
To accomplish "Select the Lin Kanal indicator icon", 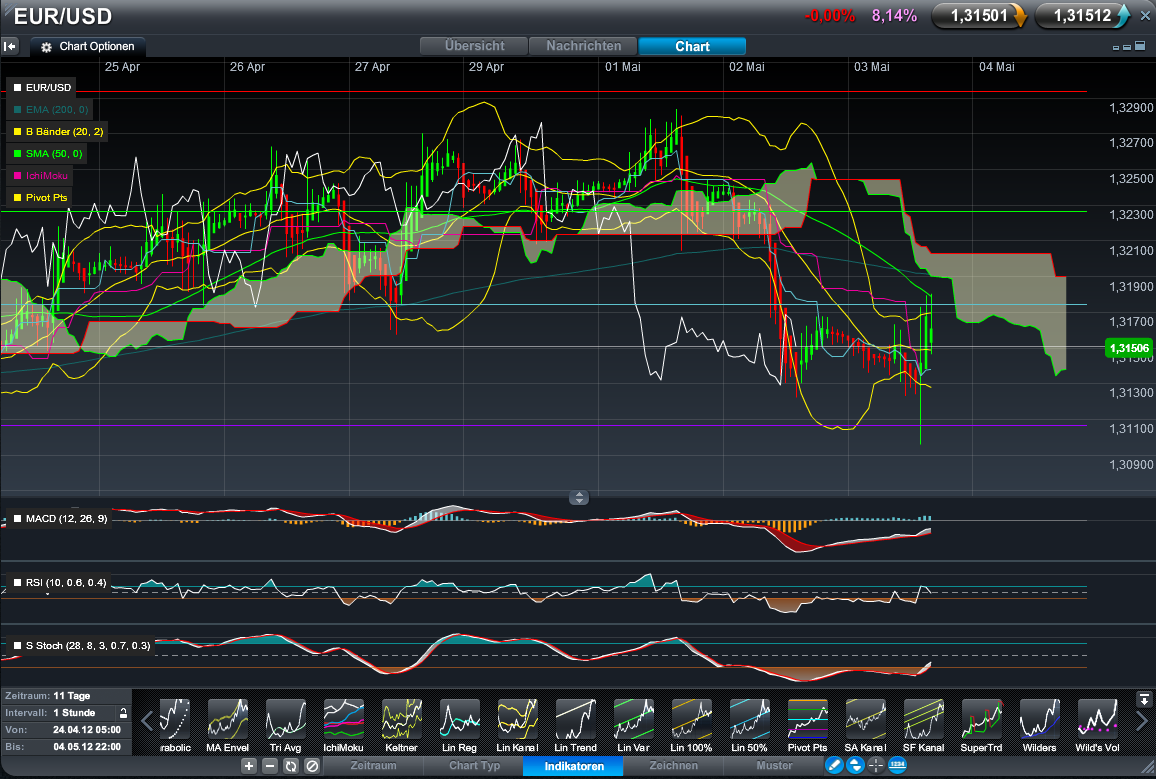I will (x=518, y=719).
